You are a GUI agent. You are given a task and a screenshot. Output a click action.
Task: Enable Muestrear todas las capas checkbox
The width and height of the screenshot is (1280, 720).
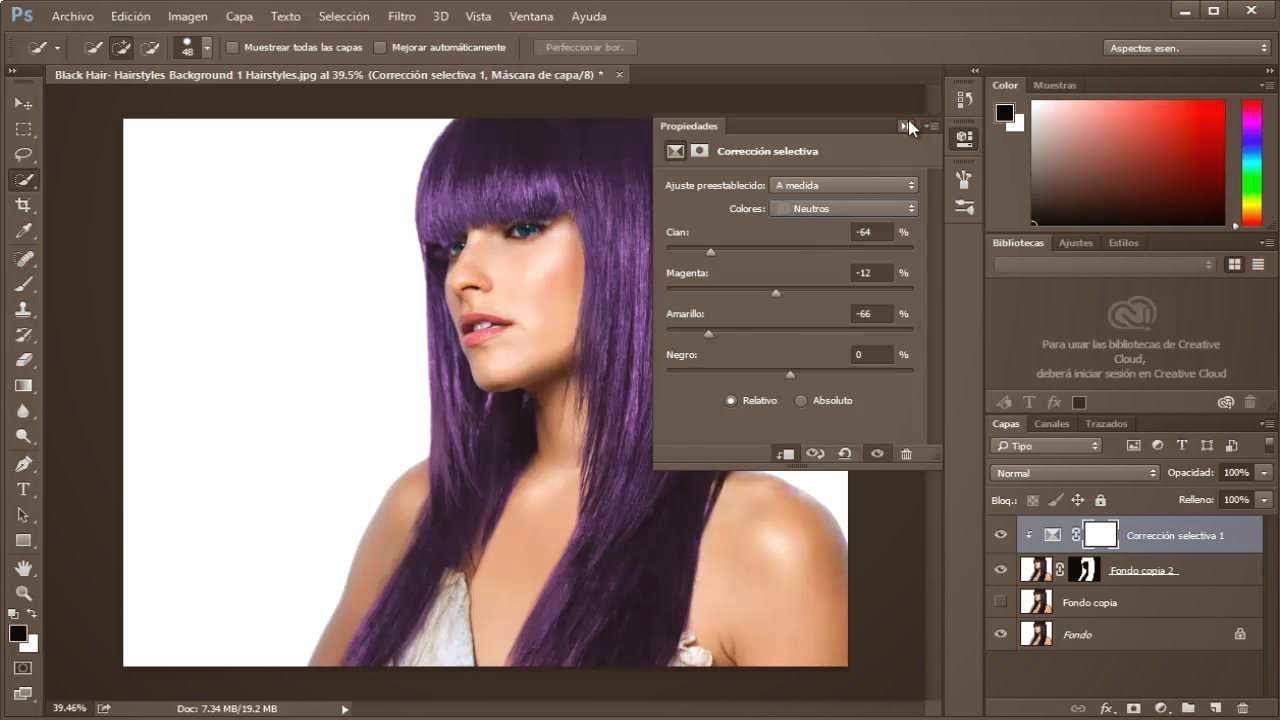[233, 47]
